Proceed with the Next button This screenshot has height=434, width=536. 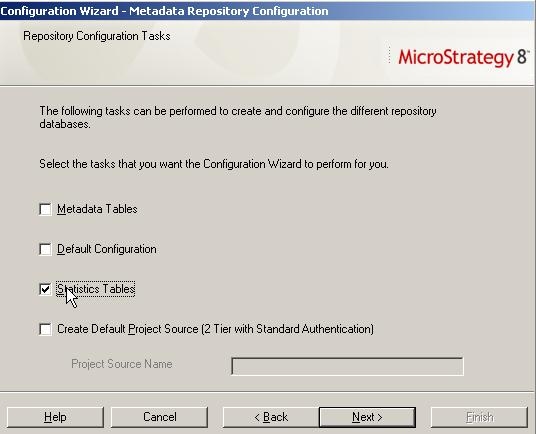367,417
